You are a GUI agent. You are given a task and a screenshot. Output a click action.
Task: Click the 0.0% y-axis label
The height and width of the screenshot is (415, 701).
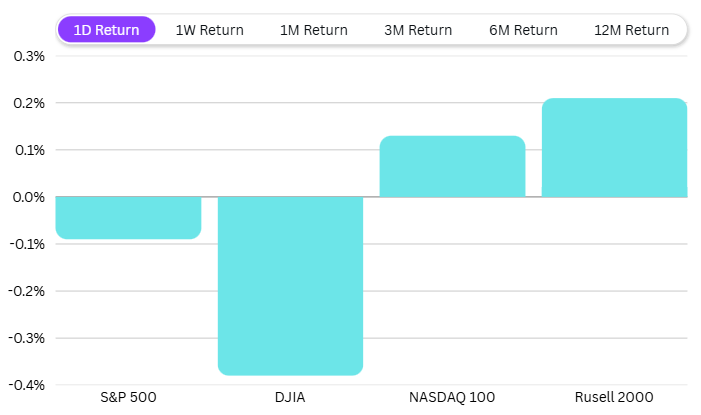pos(29,197)
